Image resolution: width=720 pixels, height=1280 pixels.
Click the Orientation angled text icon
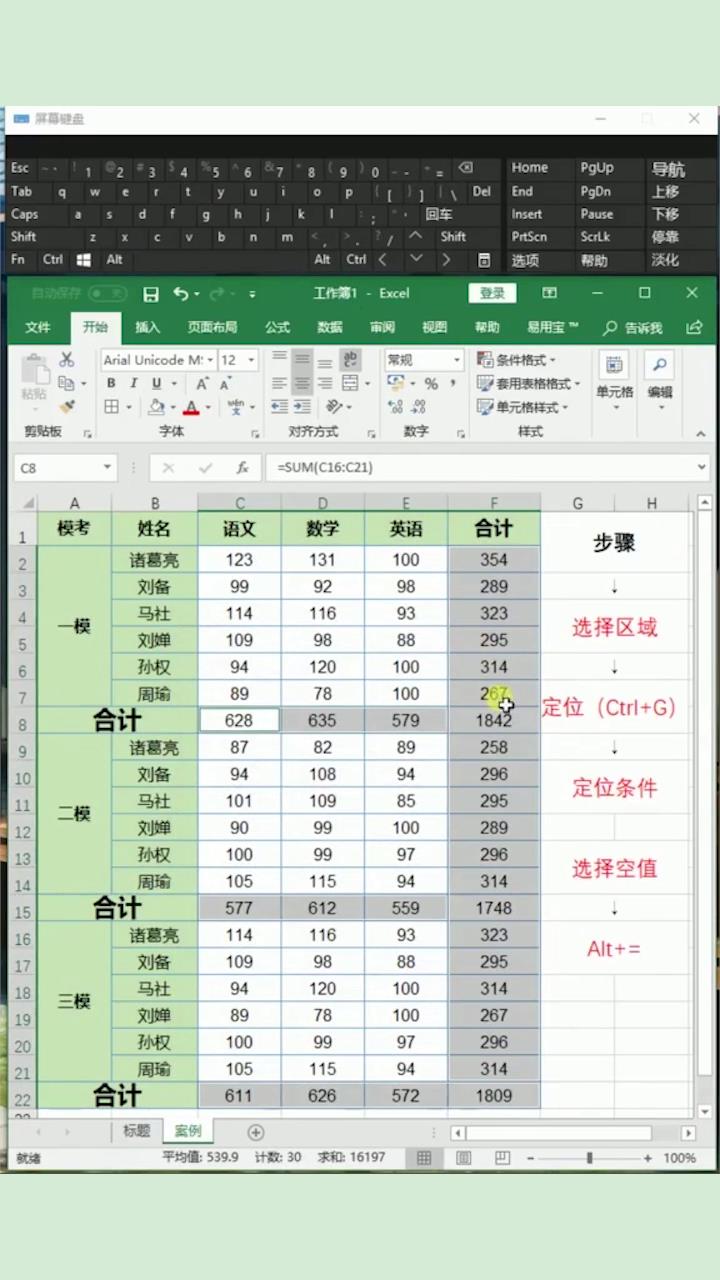[x=334, y=407]
